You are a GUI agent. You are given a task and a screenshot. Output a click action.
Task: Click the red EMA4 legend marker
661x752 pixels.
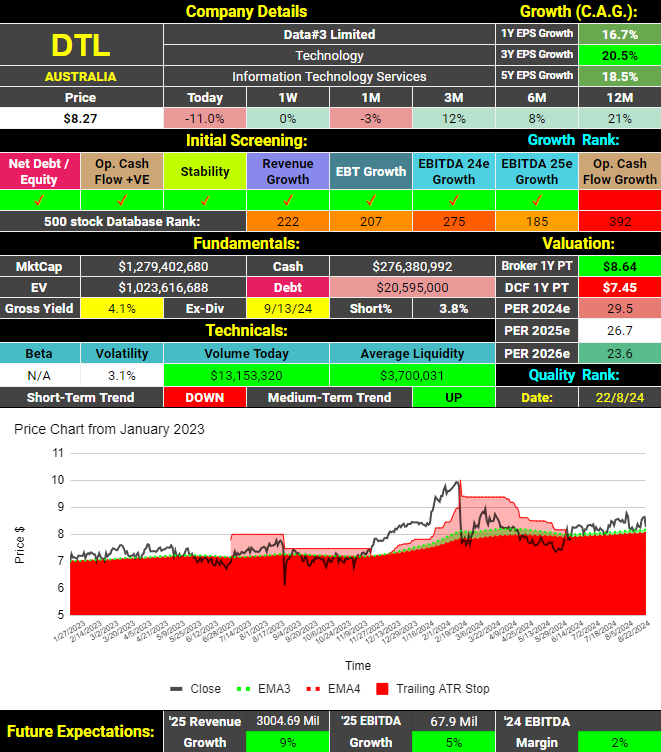pyautogui.click(x=313, y=689)
